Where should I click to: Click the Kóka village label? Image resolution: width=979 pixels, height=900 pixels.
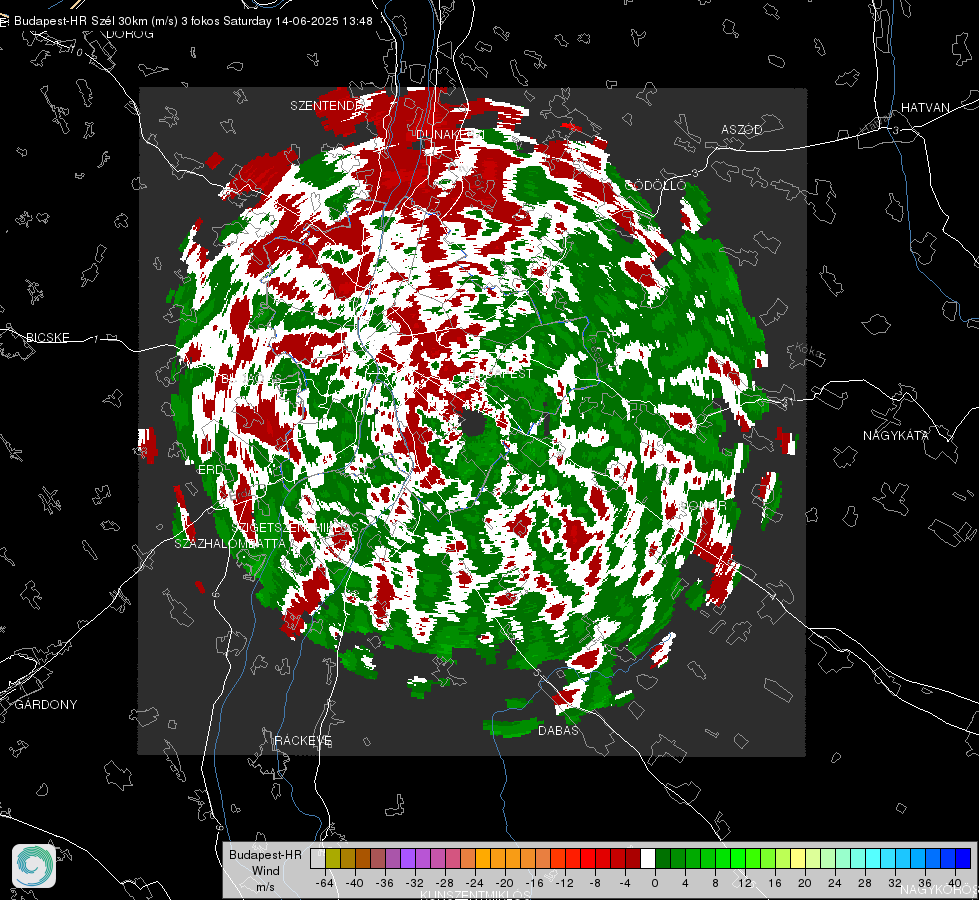coord(809,351)
